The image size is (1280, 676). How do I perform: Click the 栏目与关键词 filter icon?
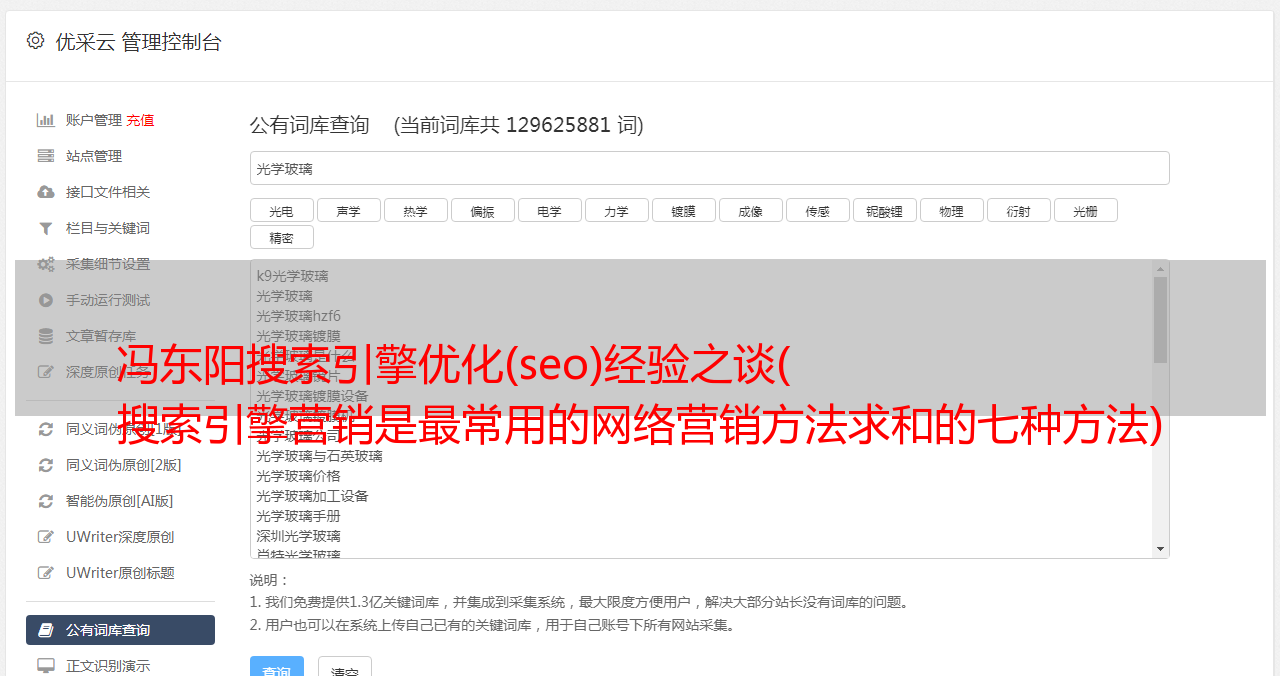(x=46, y=228)
